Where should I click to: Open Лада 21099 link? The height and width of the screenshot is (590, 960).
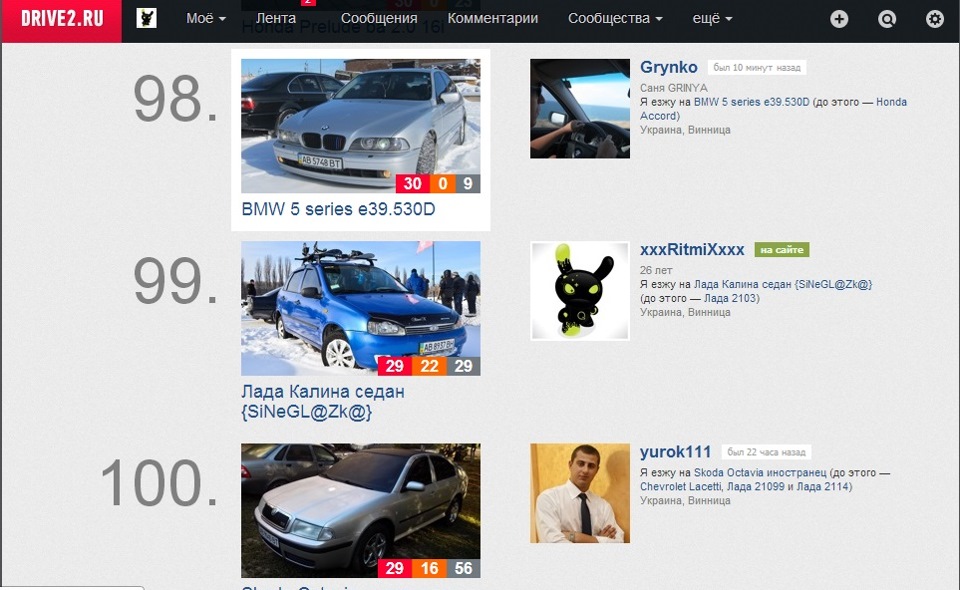(x=755, y=487)
